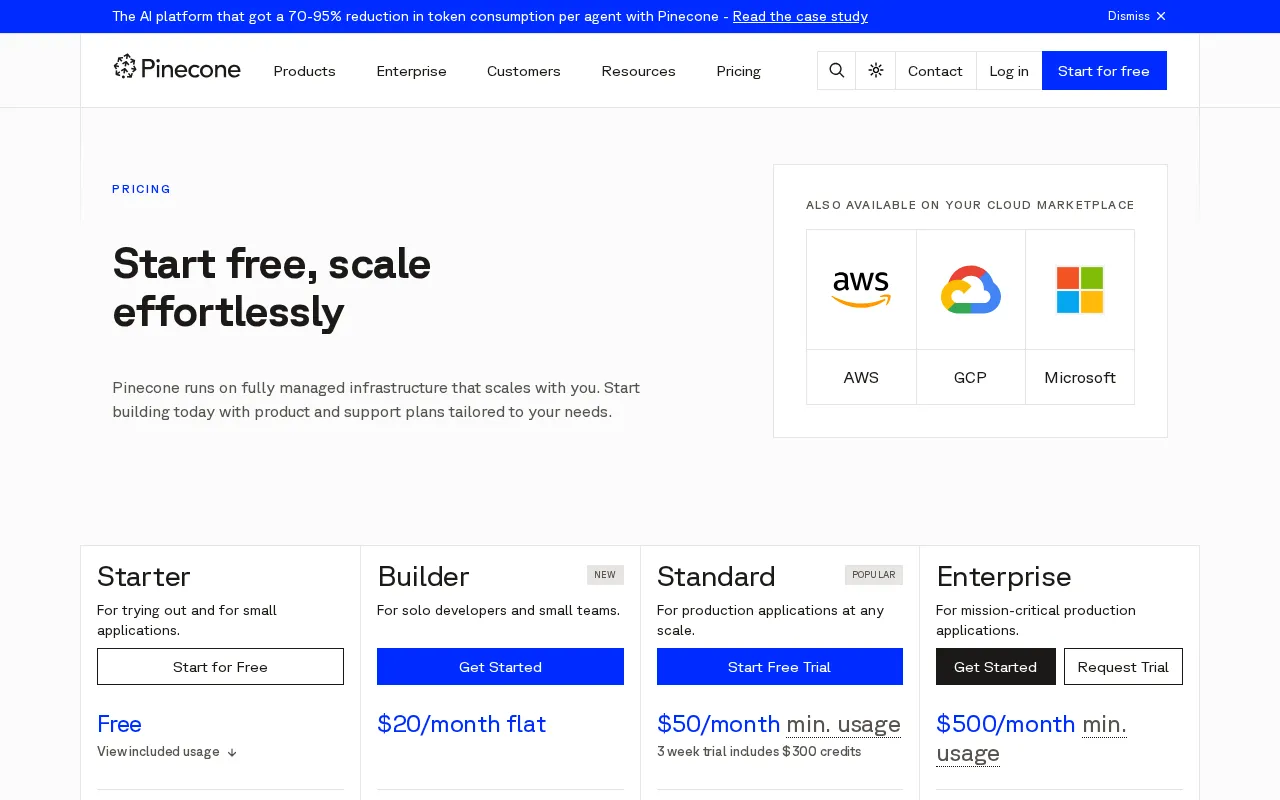Expand 'View included usage' under Starter
The width and height of the screenshot is (1280, 800).
(167, 752)
